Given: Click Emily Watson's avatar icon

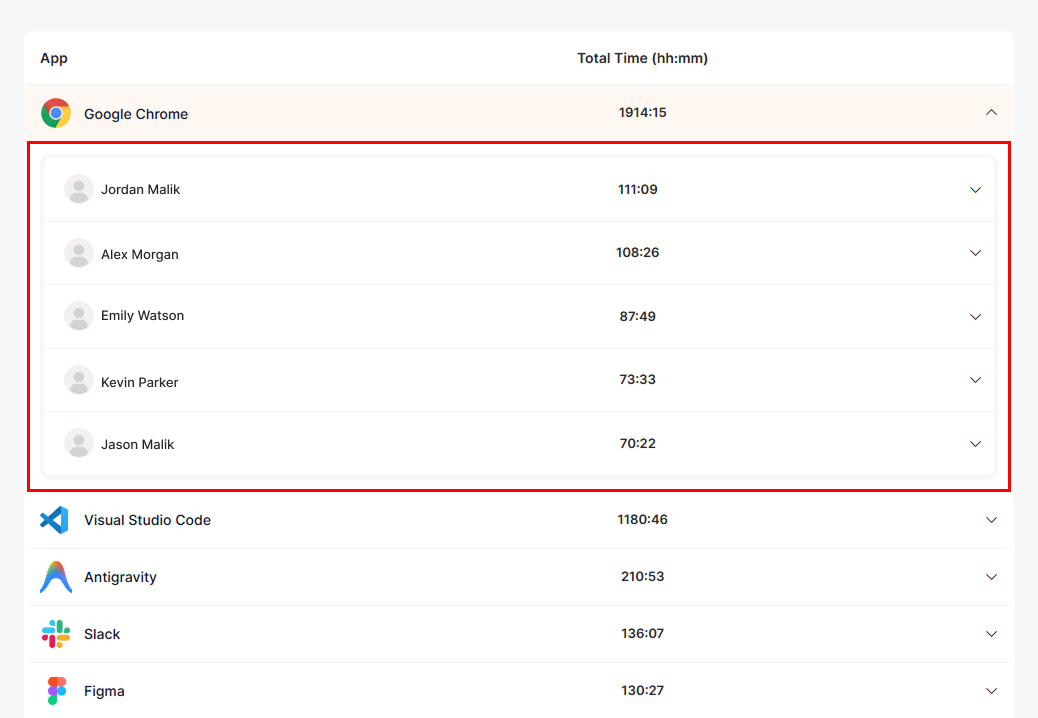Looking at the screenshot, I should (79, 316).
